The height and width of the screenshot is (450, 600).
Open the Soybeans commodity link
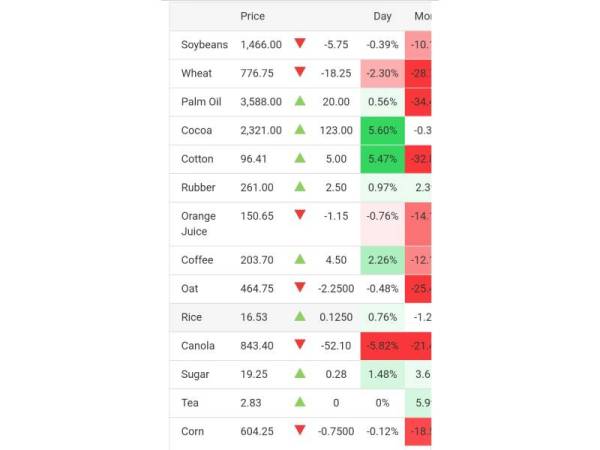click(x=204, y=45)
